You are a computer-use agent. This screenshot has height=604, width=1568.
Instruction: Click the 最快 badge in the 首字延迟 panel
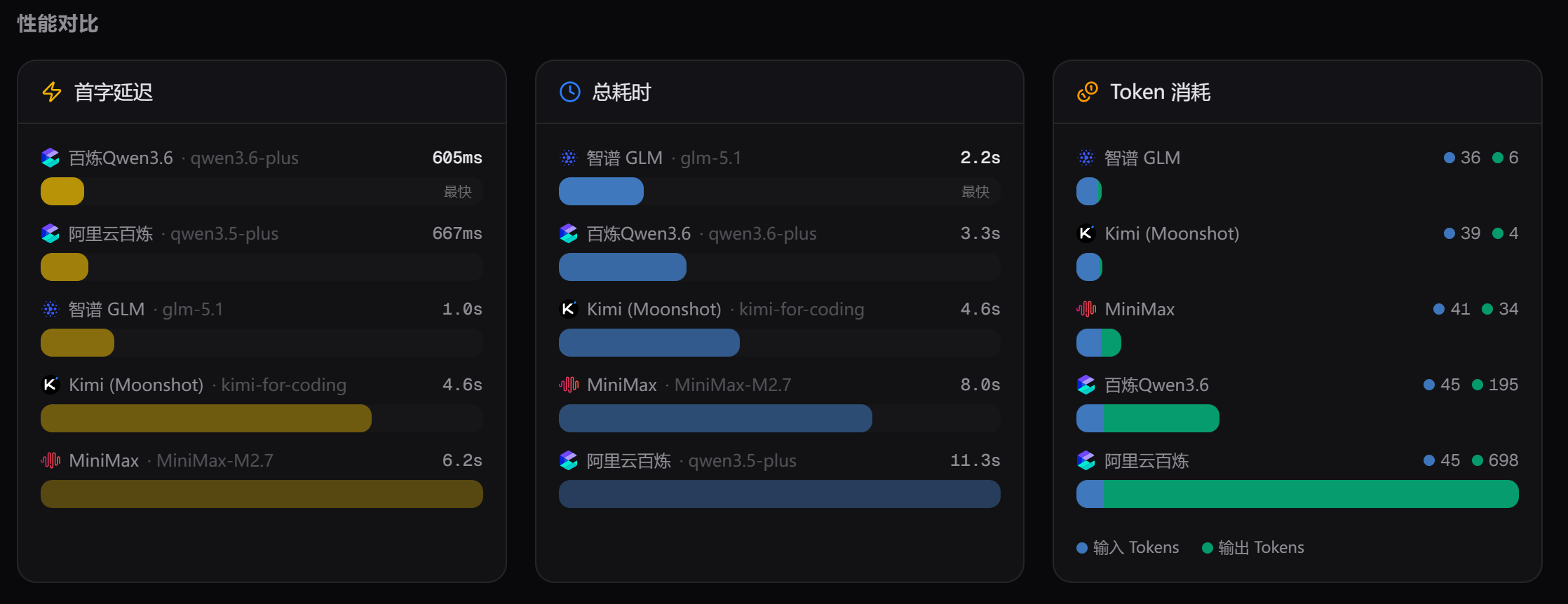[x=457, y=191]
